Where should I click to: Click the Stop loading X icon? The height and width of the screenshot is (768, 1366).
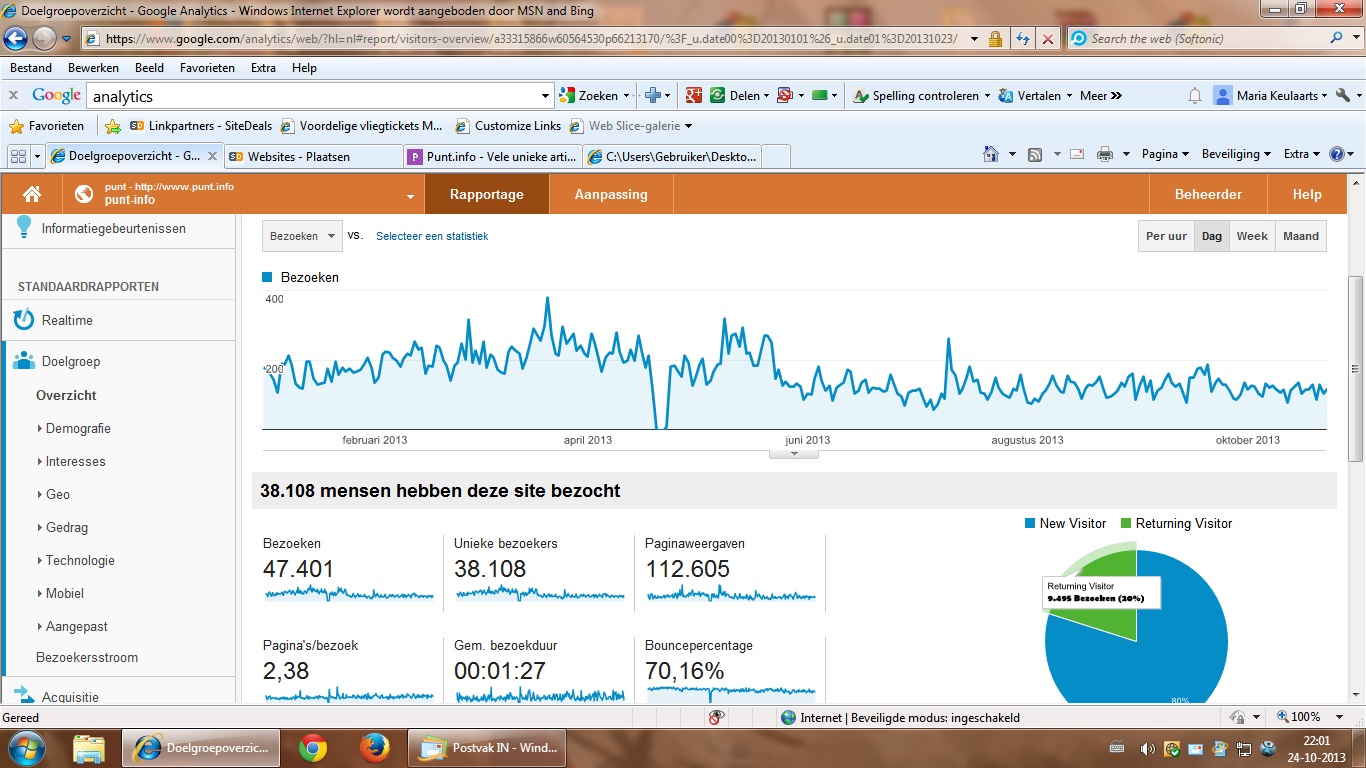pos(1047,39)
